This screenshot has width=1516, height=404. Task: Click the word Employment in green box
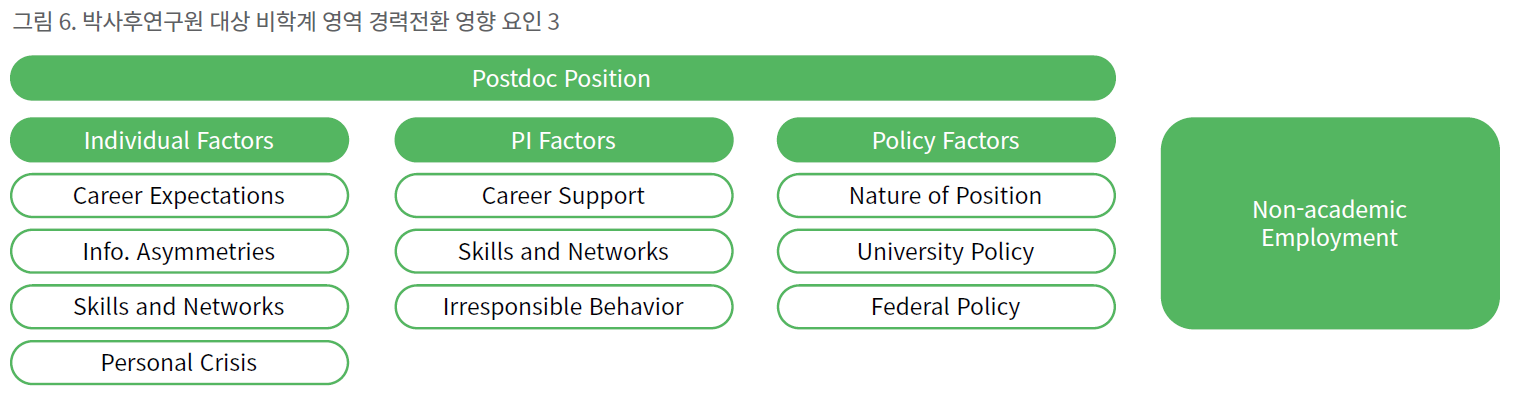pos(1329,238)
